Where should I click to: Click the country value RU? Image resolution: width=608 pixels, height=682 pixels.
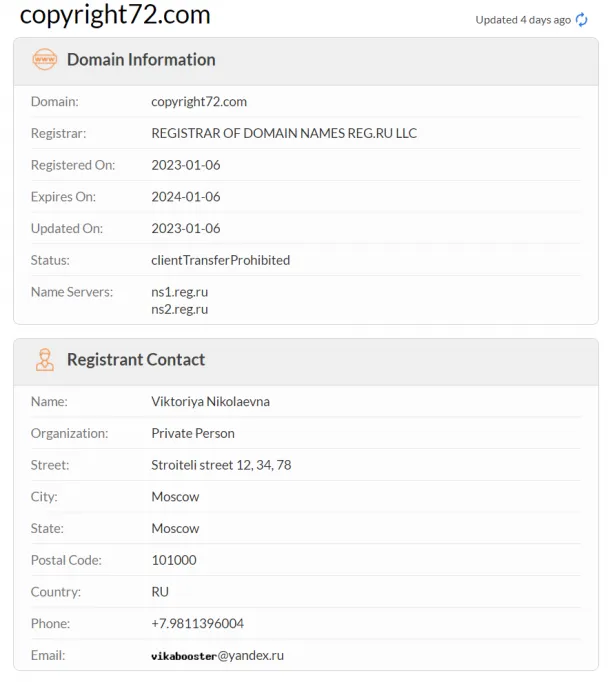[160, 592]
